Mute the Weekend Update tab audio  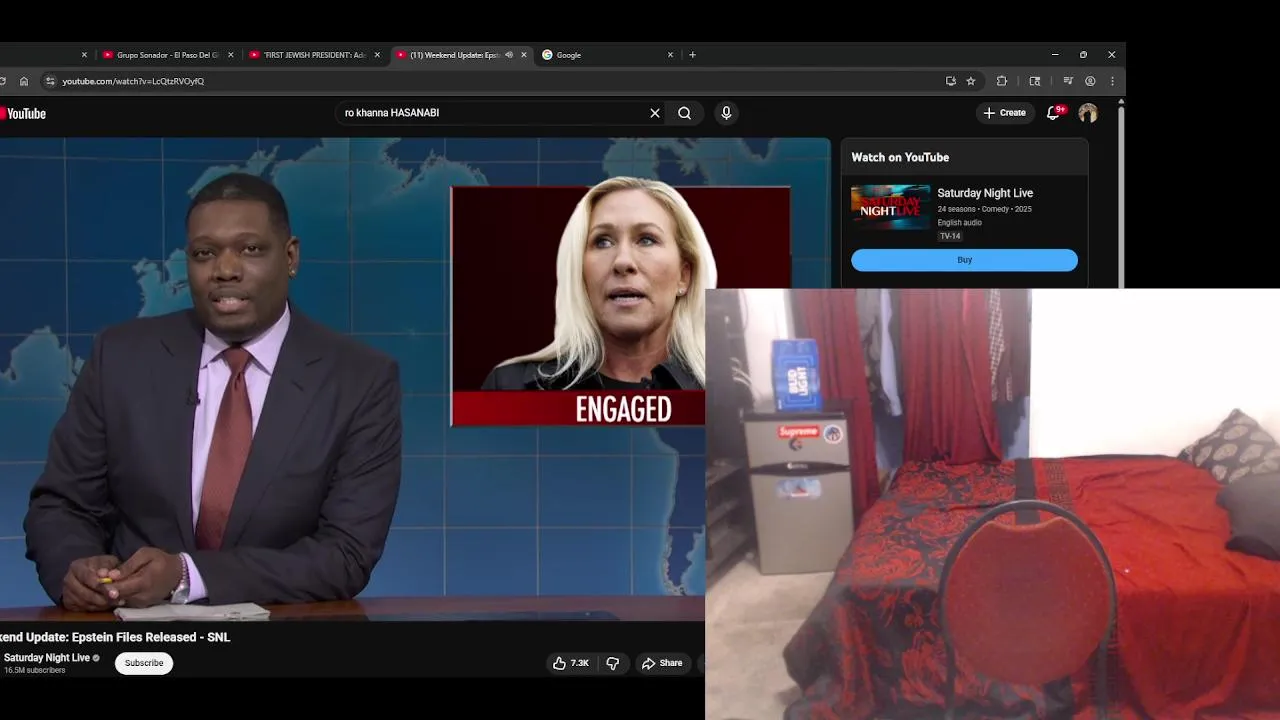[509, 55]
